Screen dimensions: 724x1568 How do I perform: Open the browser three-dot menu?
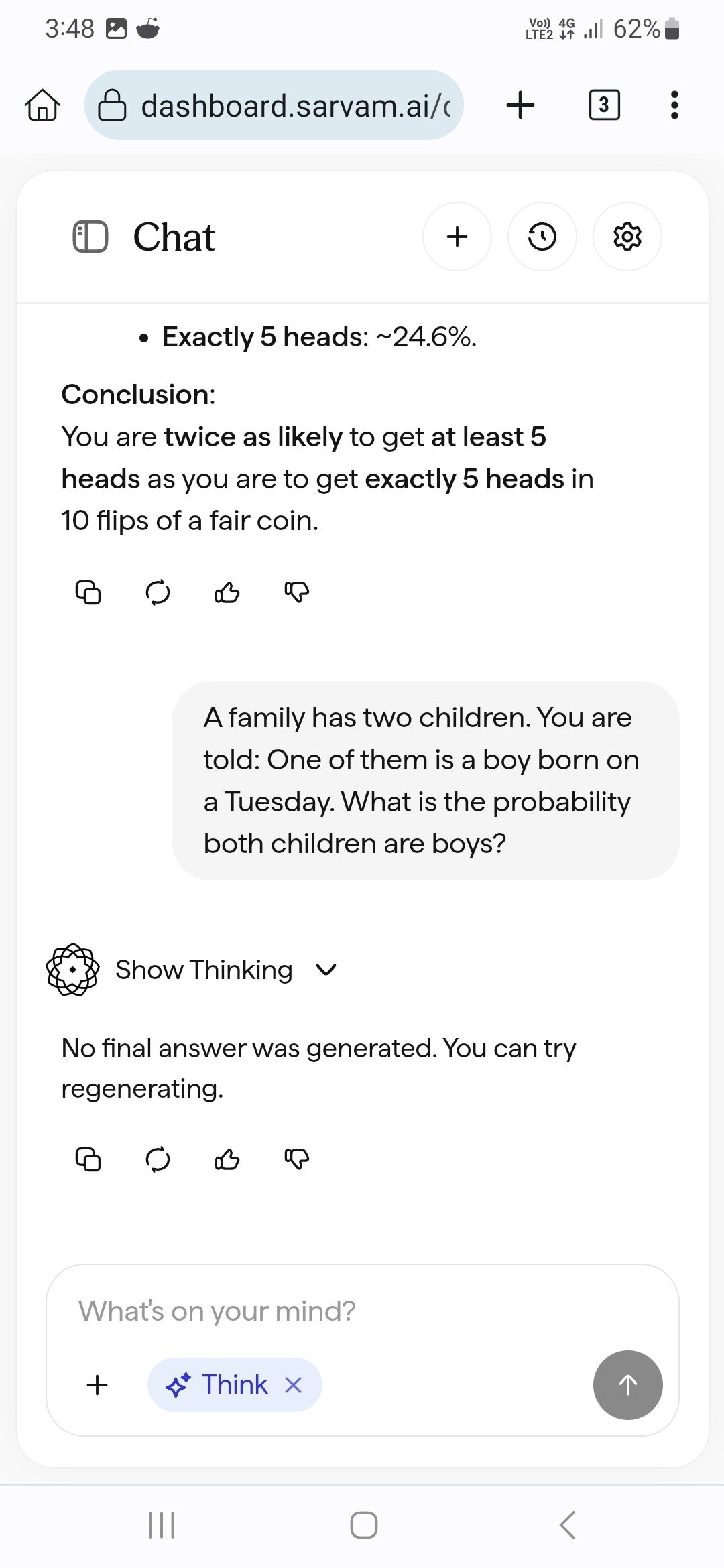point(674,105)
